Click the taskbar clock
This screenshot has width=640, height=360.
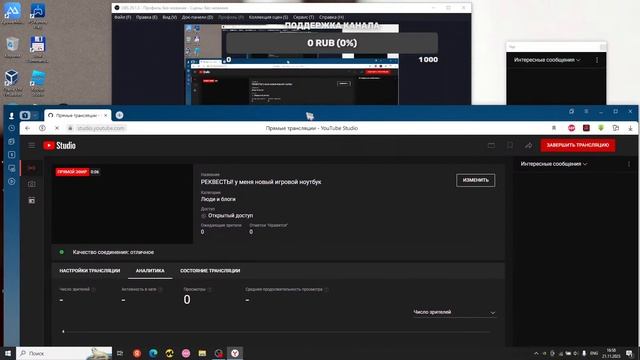(x=611, y=353)
